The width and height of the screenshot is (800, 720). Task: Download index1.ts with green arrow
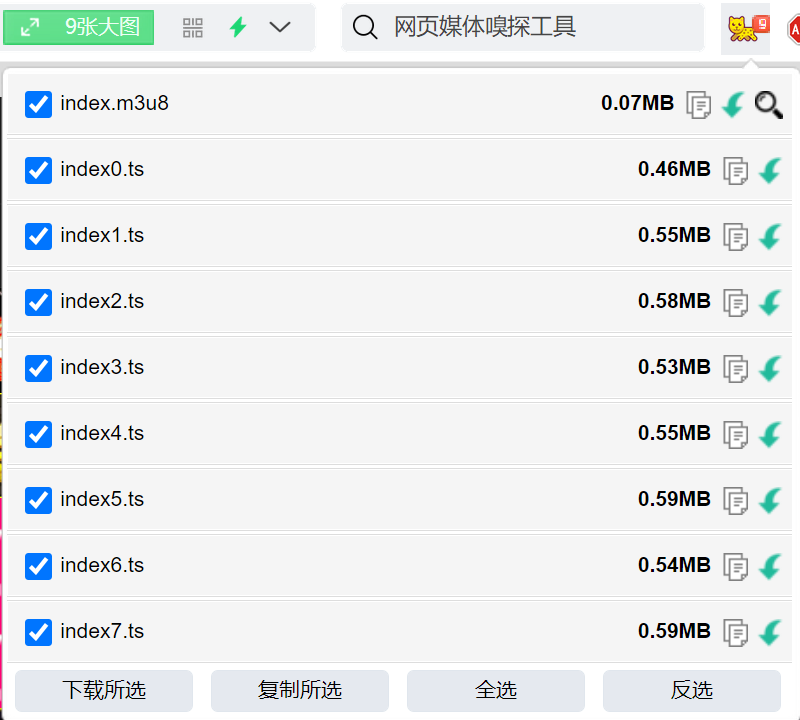770,237
